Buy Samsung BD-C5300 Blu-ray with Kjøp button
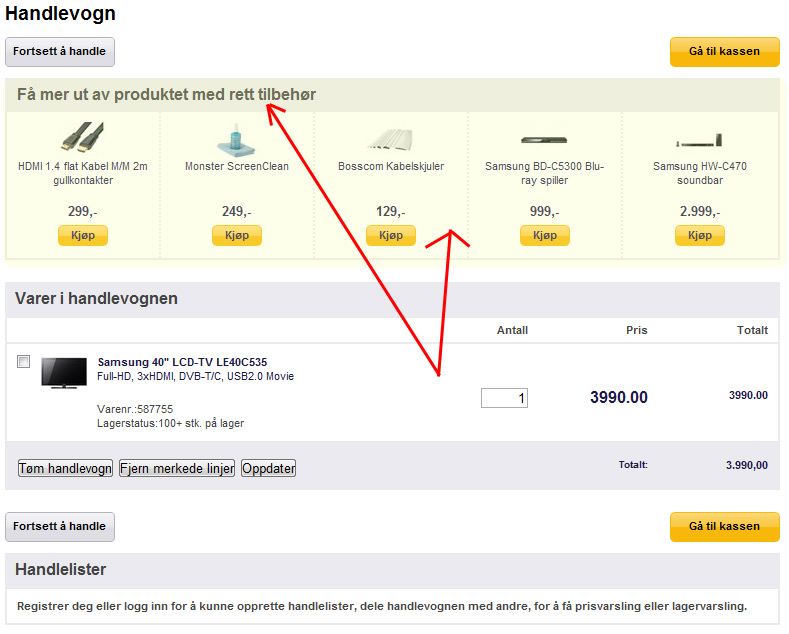This screenshot has height=634, width=789. [545, 235]
